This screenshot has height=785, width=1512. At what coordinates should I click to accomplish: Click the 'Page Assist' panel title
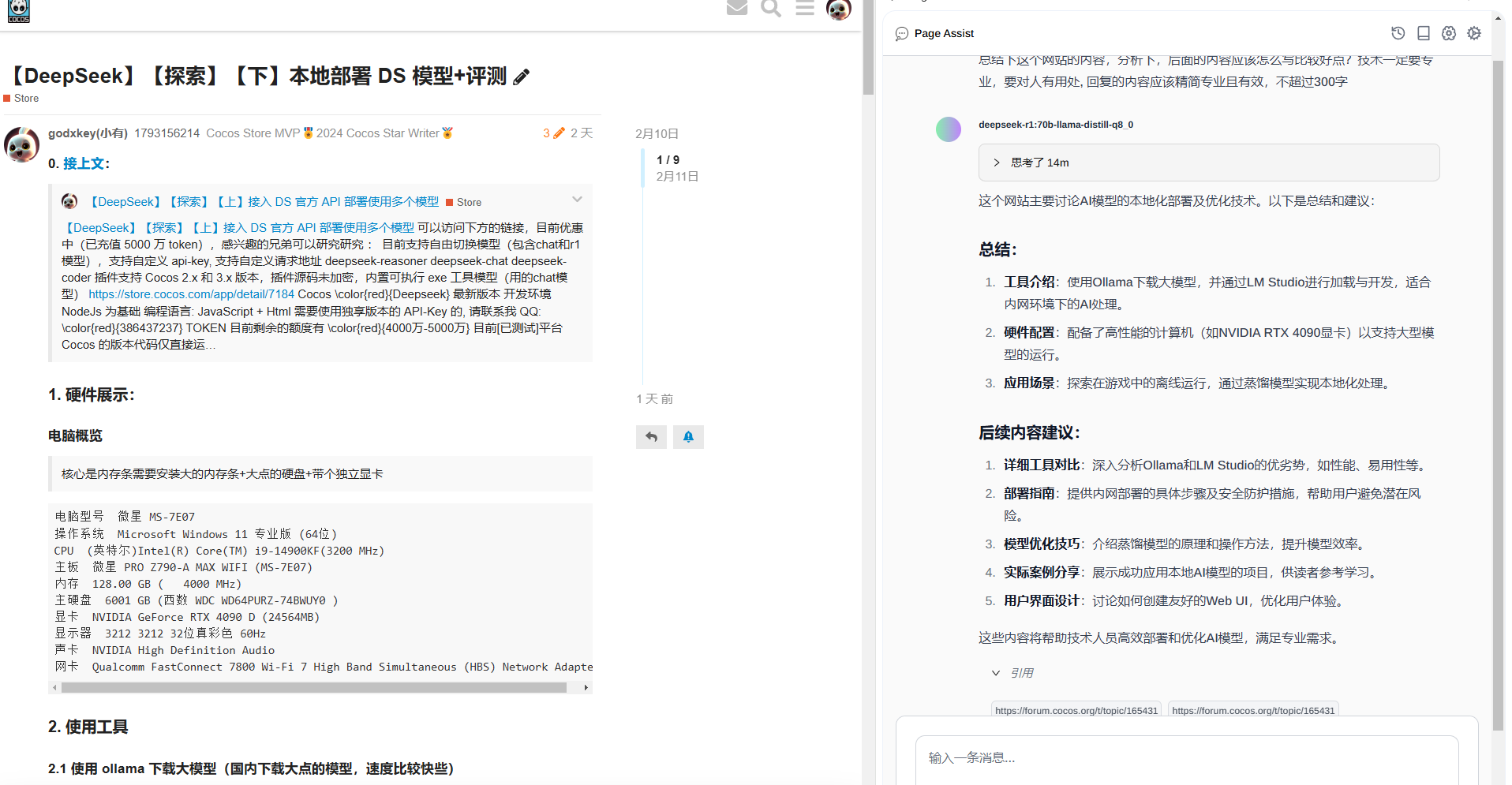(x=944, y=34)
